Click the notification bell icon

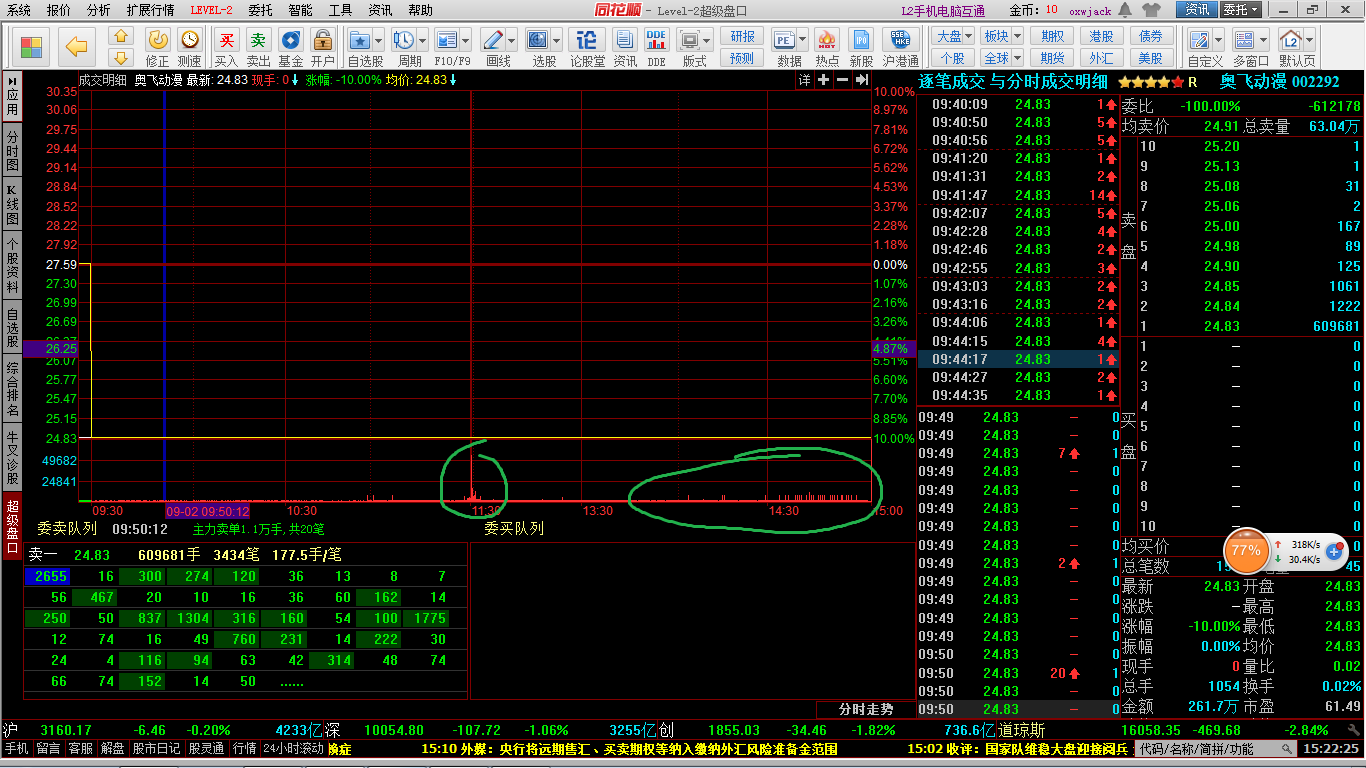click(x=1125, y=10)
